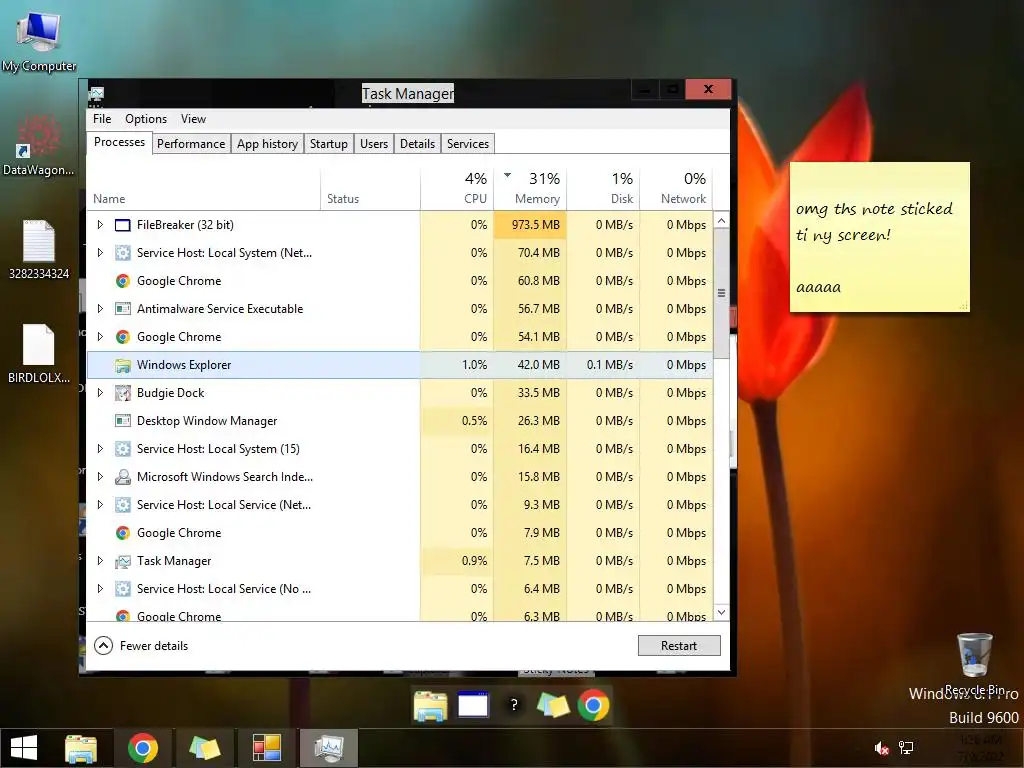The width and height of the screenshot is (1024, 768).
Task: Click the question mark icon in the dock
Action: click(x=514, y=705)
